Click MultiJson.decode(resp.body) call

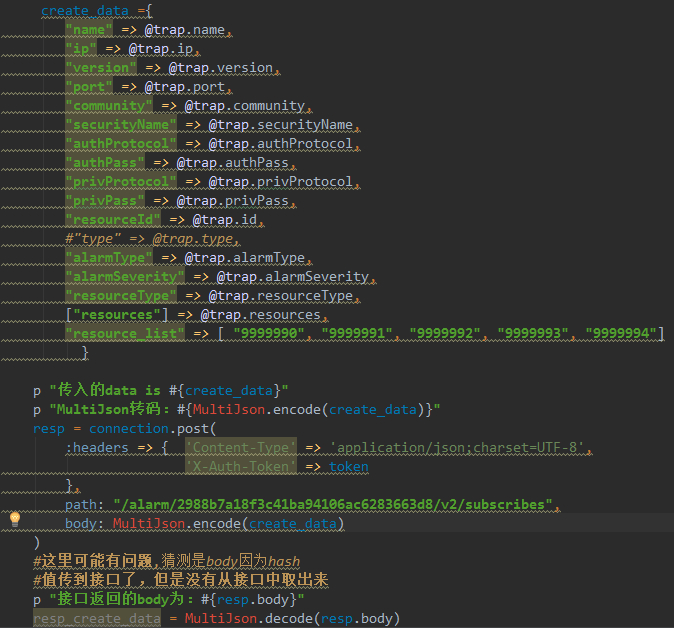pyautogui.click(x=292, y=619)
